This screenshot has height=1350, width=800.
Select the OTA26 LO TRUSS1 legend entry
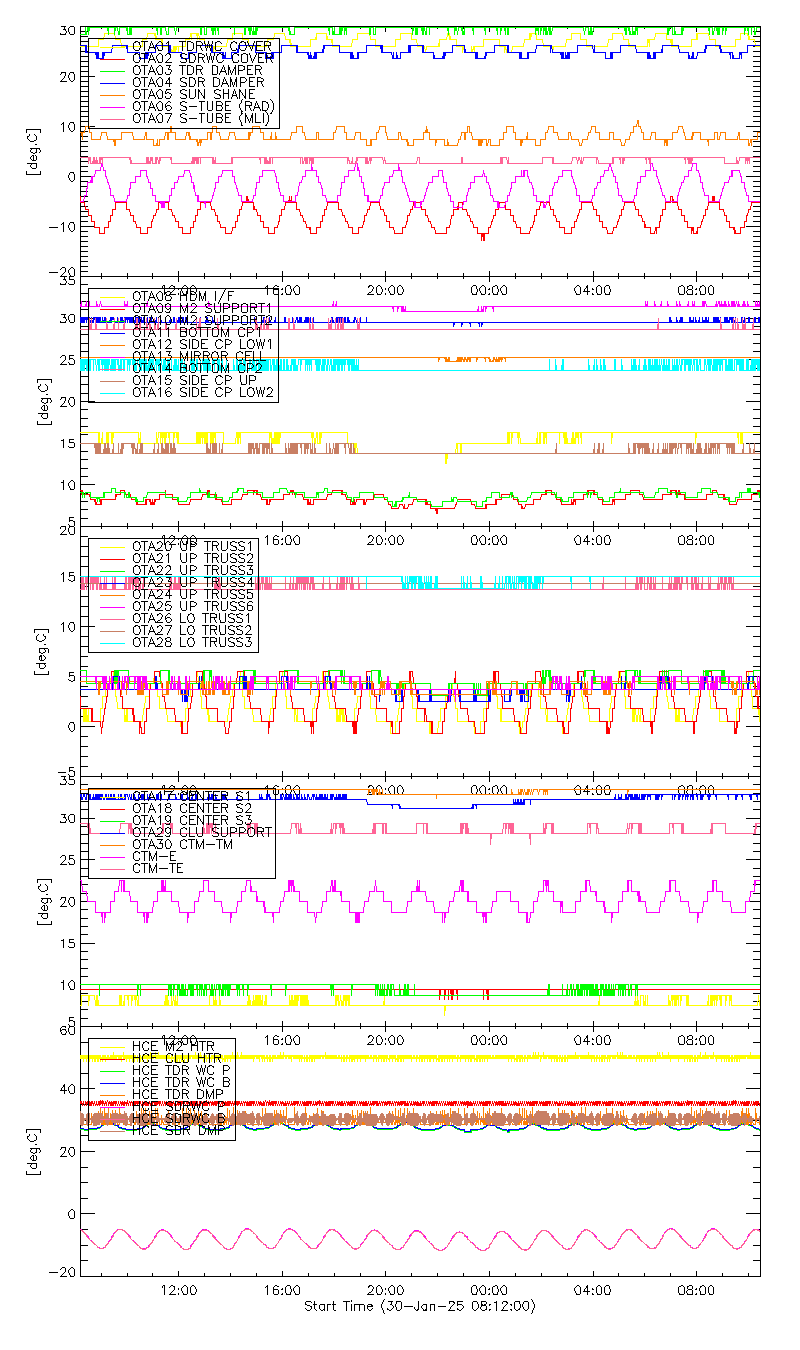[x=193, y=618]
